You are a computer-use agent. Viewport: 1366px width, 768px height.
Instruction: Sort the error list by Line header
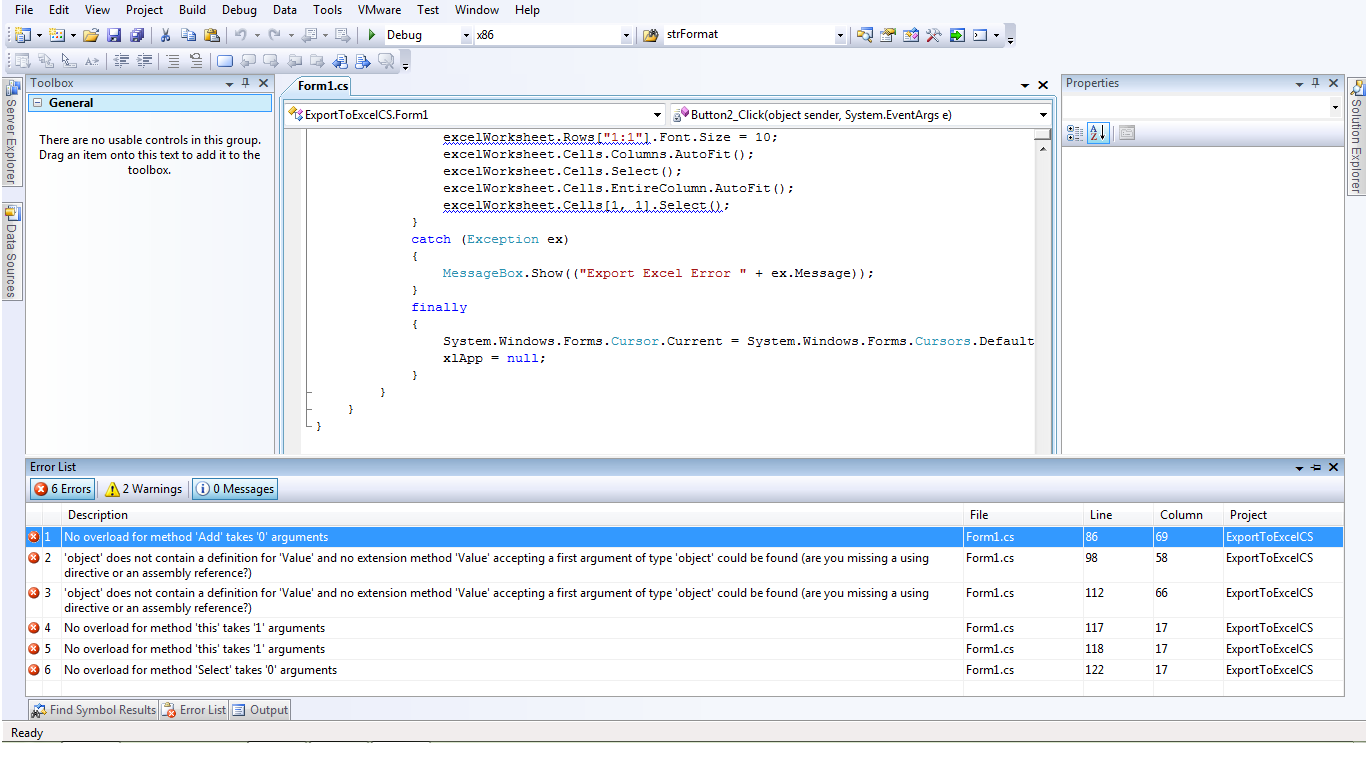click(1118, 515)
